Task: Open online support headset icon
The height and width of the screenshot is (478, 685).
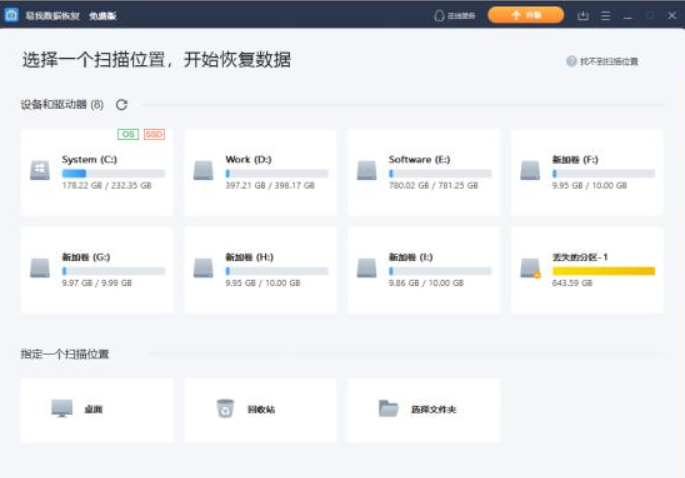Action: (x=439, y=16)
